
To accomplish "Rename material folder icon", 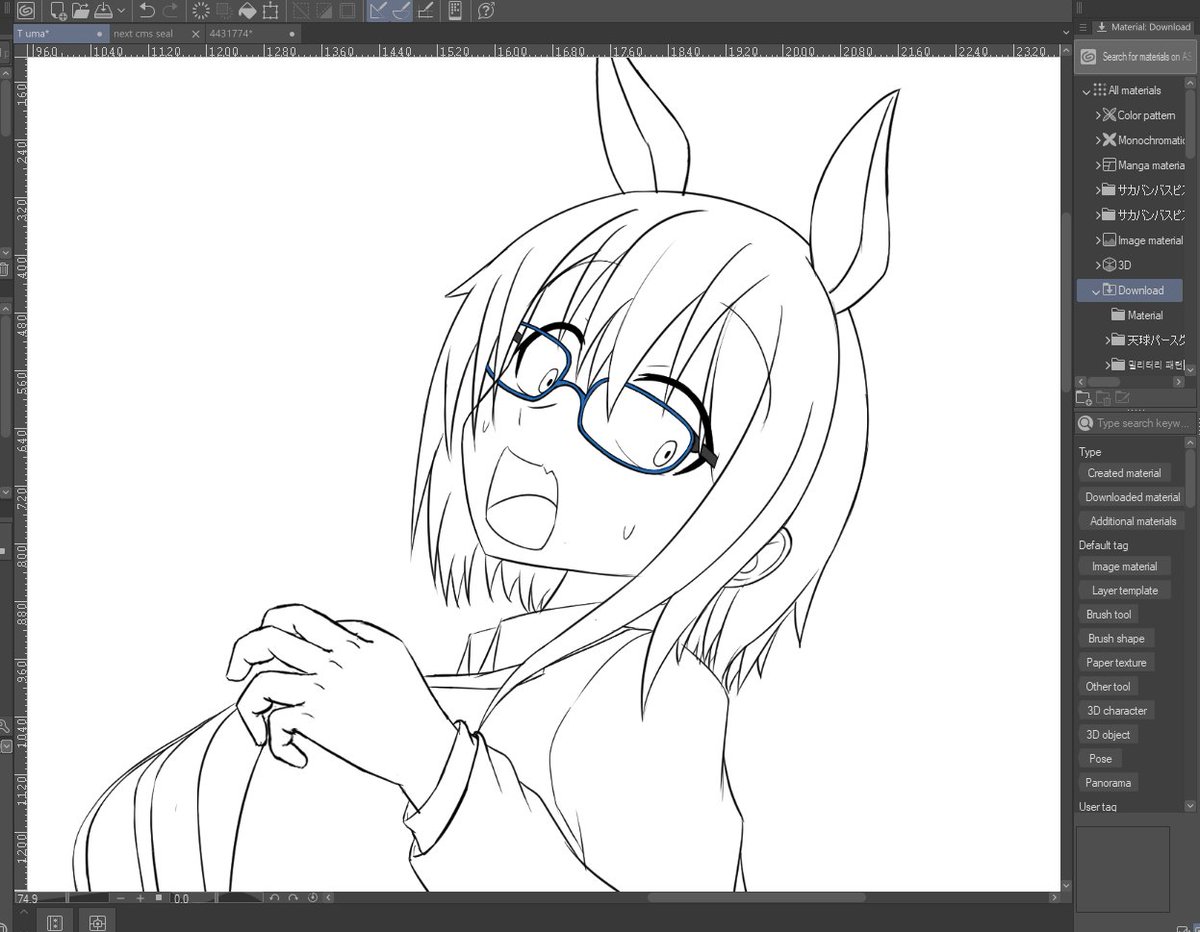I will click(x=1122, y=398).
